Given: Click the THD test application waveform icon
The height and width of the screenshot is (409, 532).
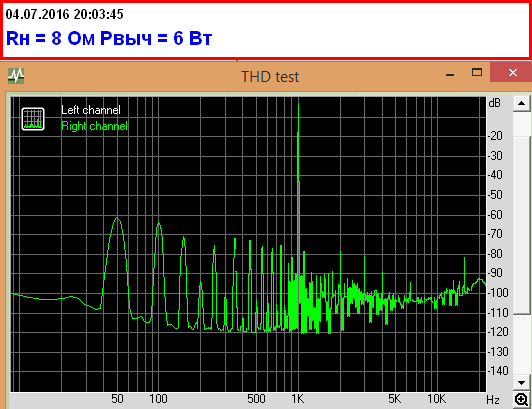Looking at the screenshot, I should coord(16,76).
